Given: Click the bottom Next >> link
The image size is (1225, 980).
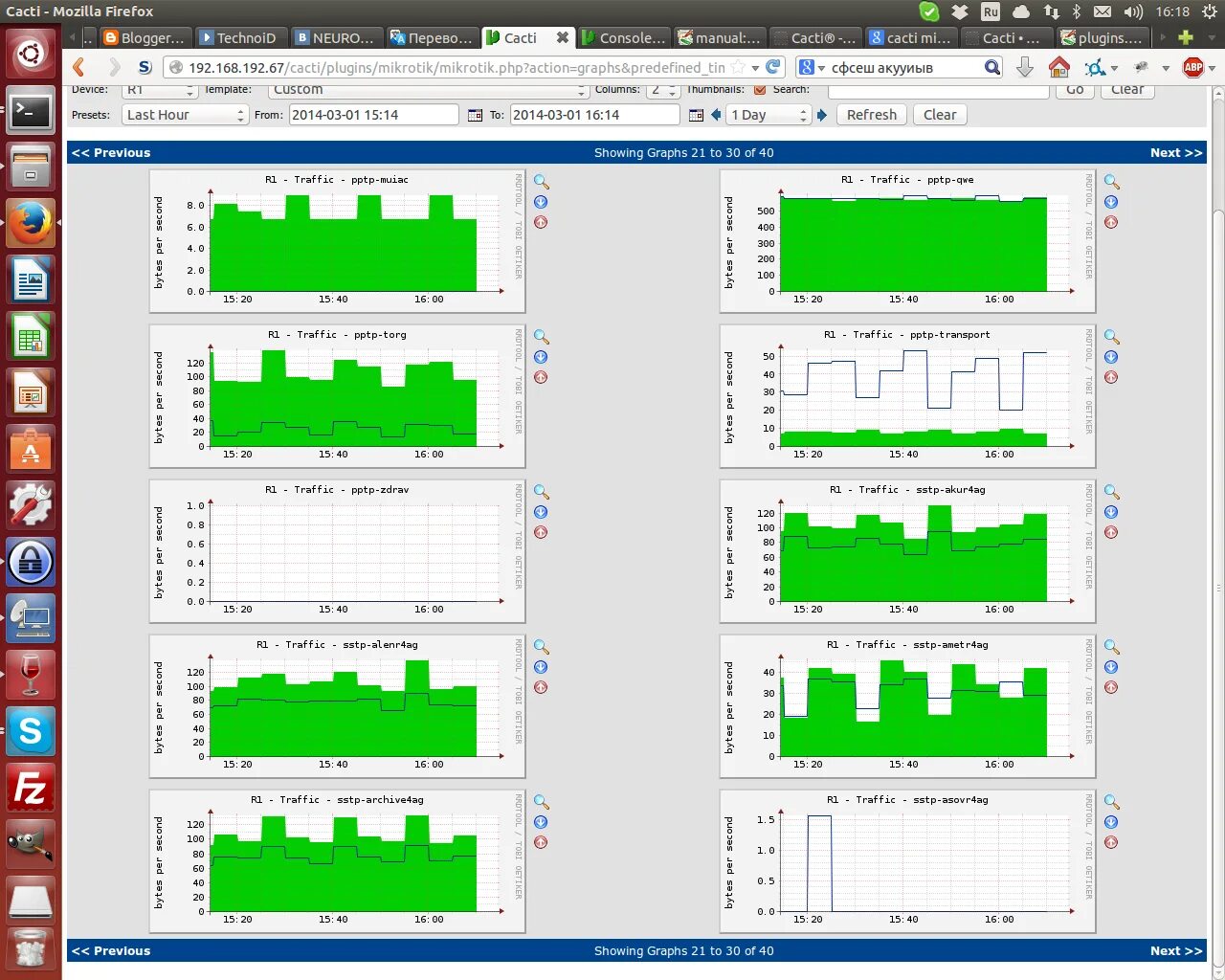Looking at the screenshot, I should (1176, 950).
